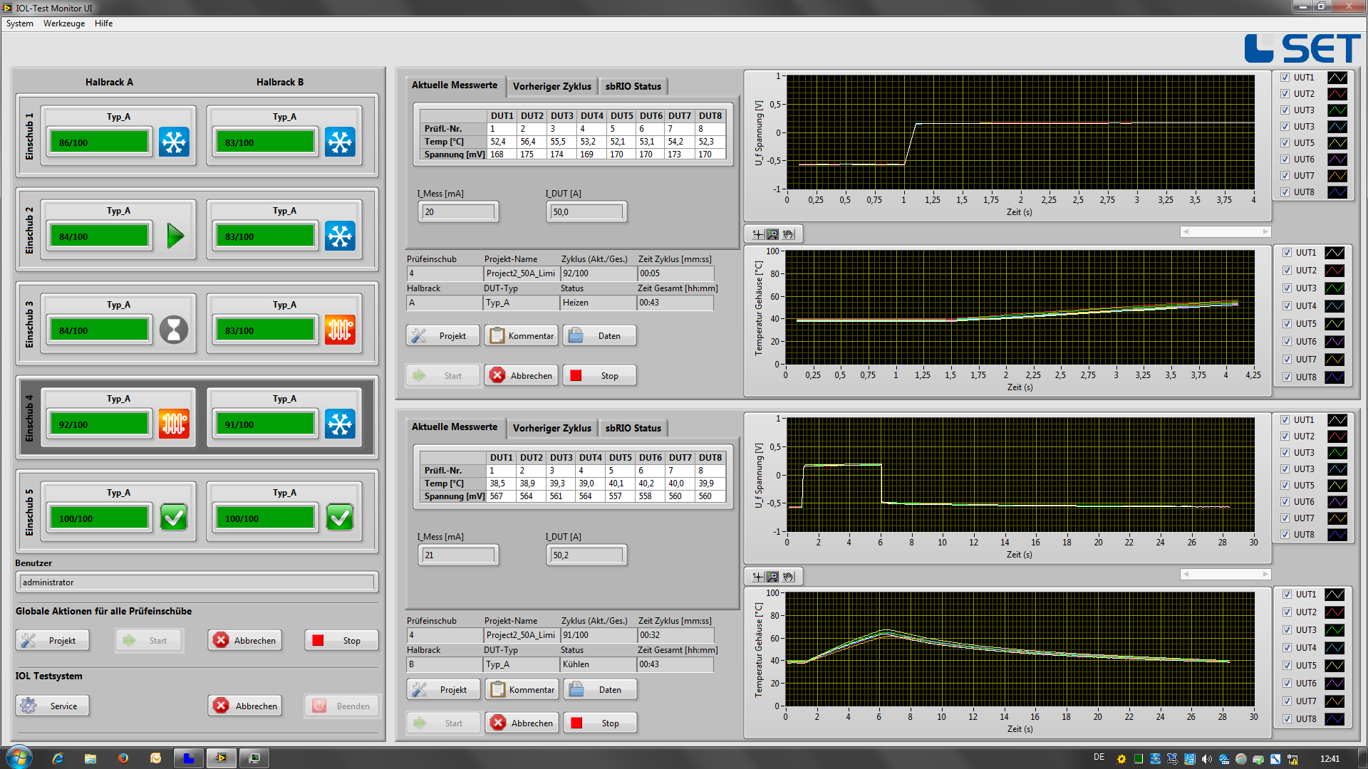Open Firefox from the taskbar

pos(123,759)
